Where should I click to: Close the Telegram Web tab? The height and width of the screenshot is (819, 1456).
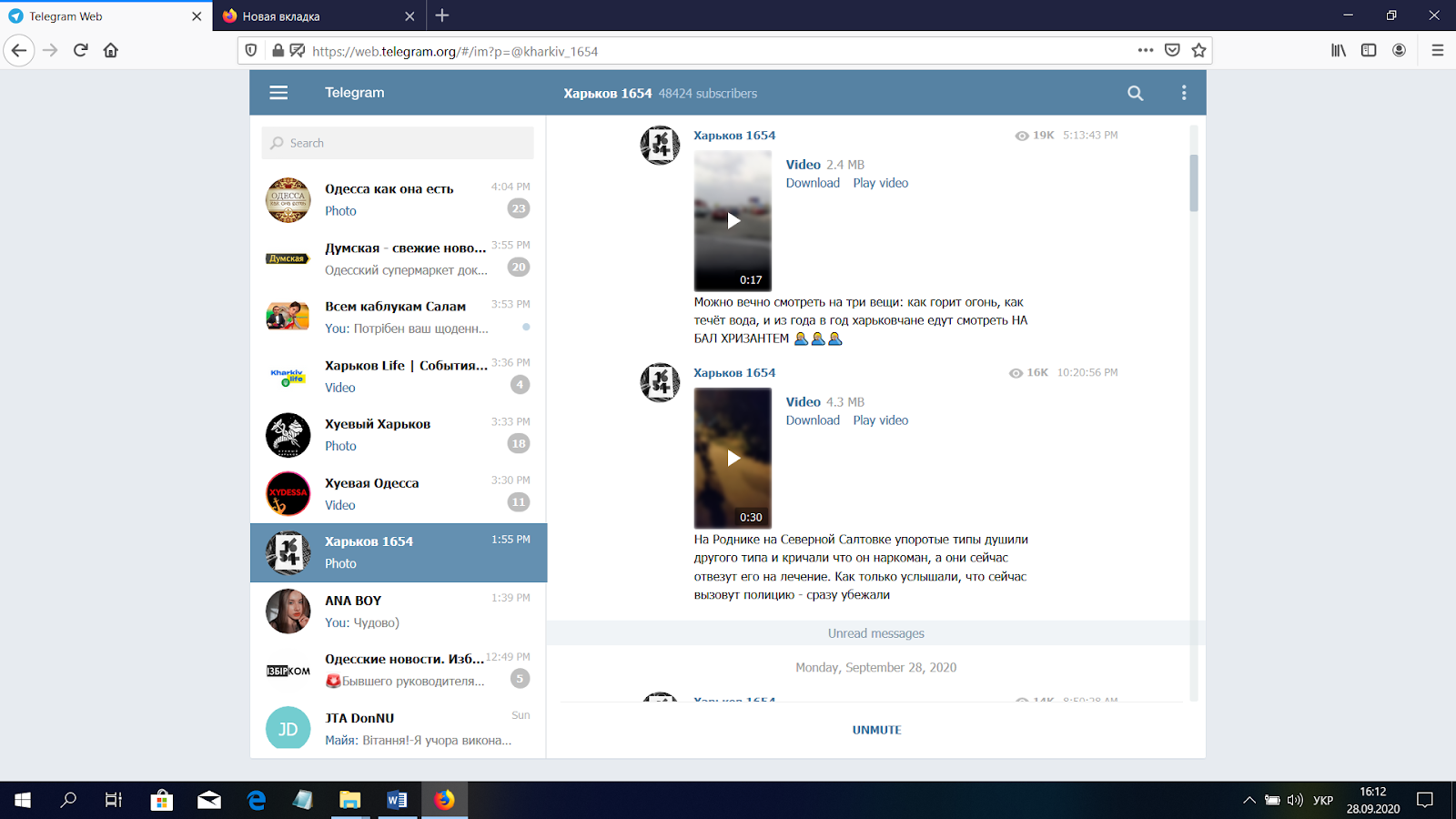click(197, 16)
